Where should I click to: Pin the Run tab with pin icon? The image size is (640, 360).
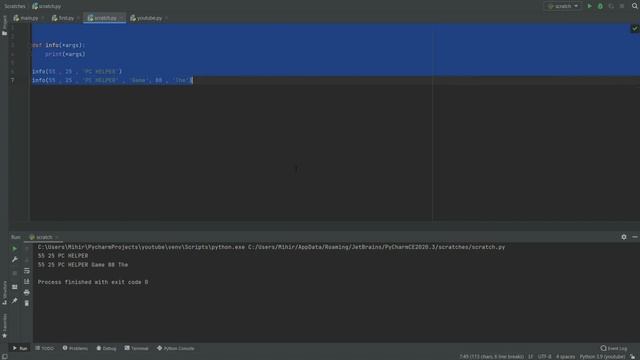pyautogui.click(x=14, y=301)
